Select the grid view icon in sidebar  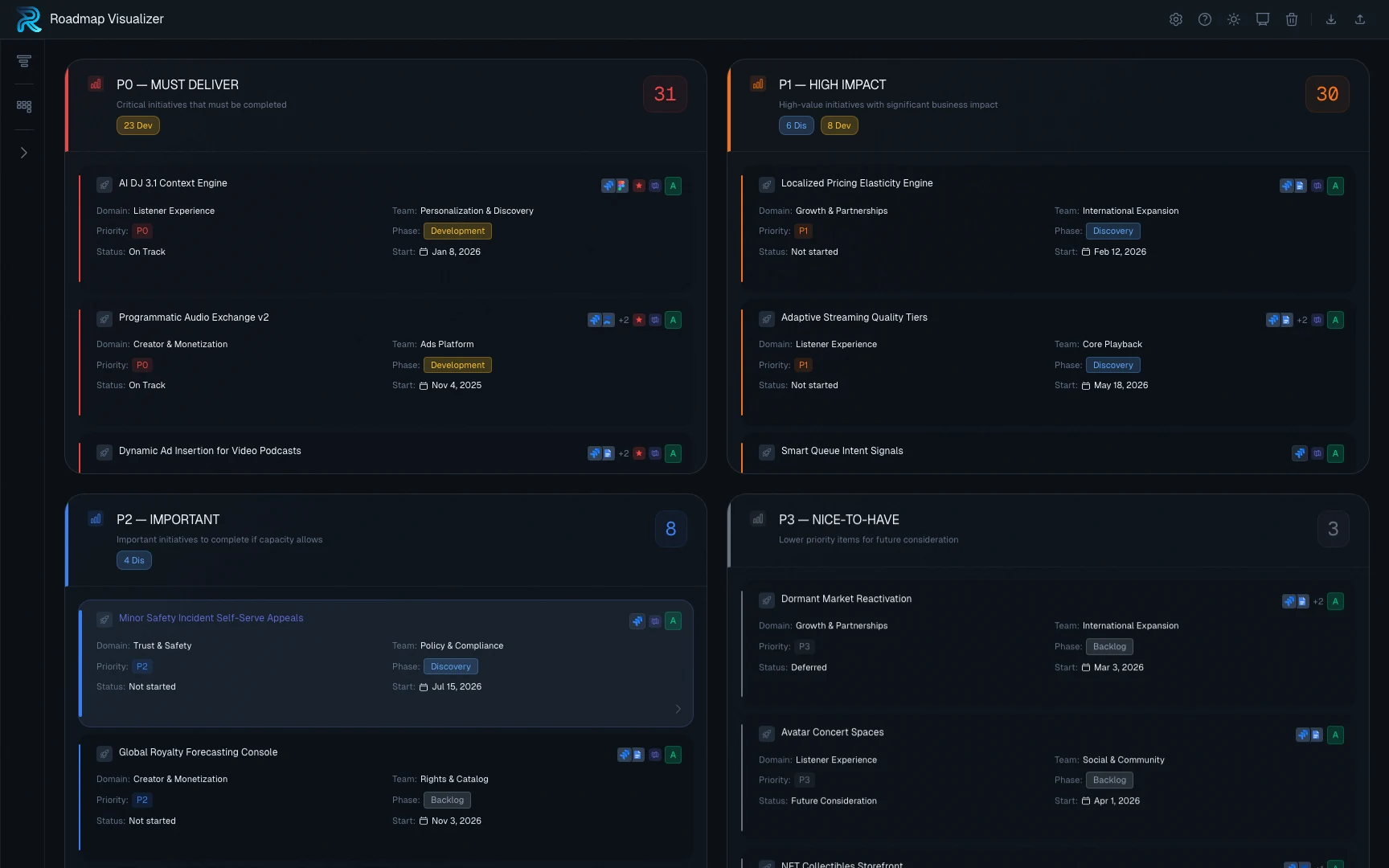24,106
